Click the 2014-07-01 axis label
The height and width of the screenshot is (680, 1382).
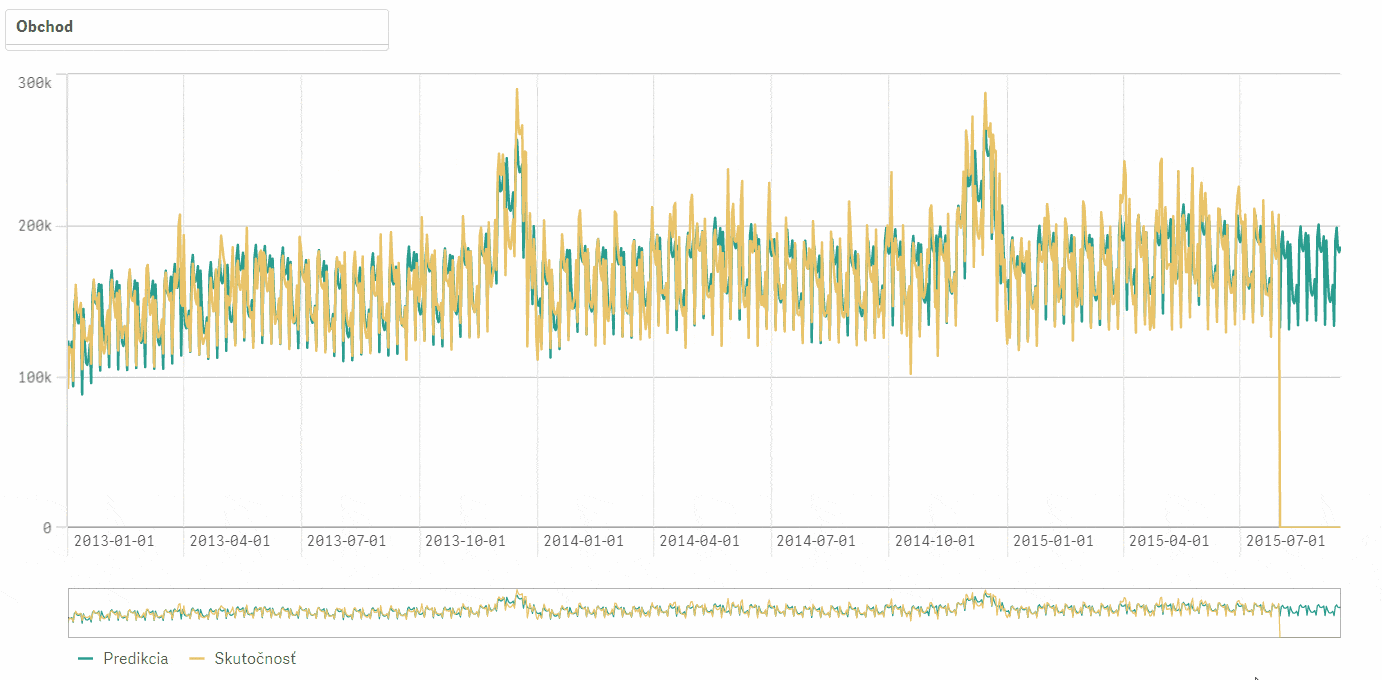coord(816,541)
